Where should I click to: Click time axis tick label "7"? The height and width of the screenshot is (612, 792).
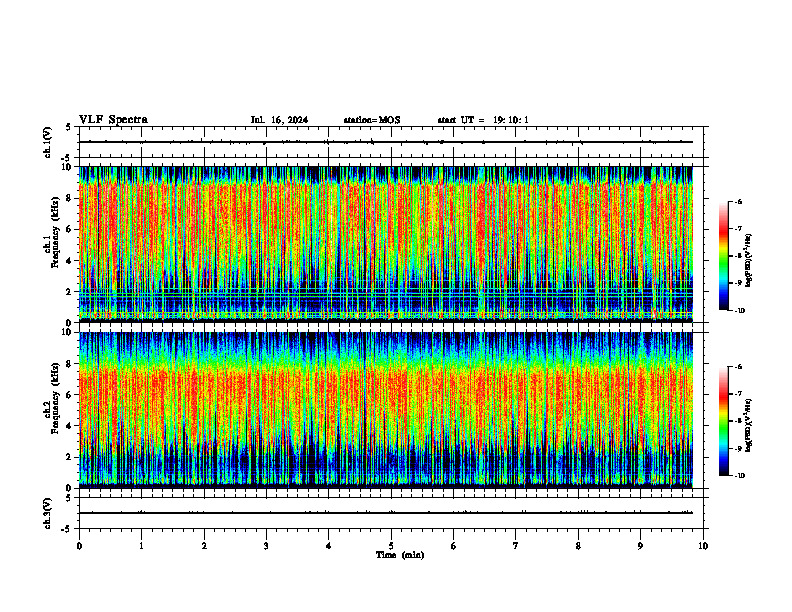click(x=516, y=546)
